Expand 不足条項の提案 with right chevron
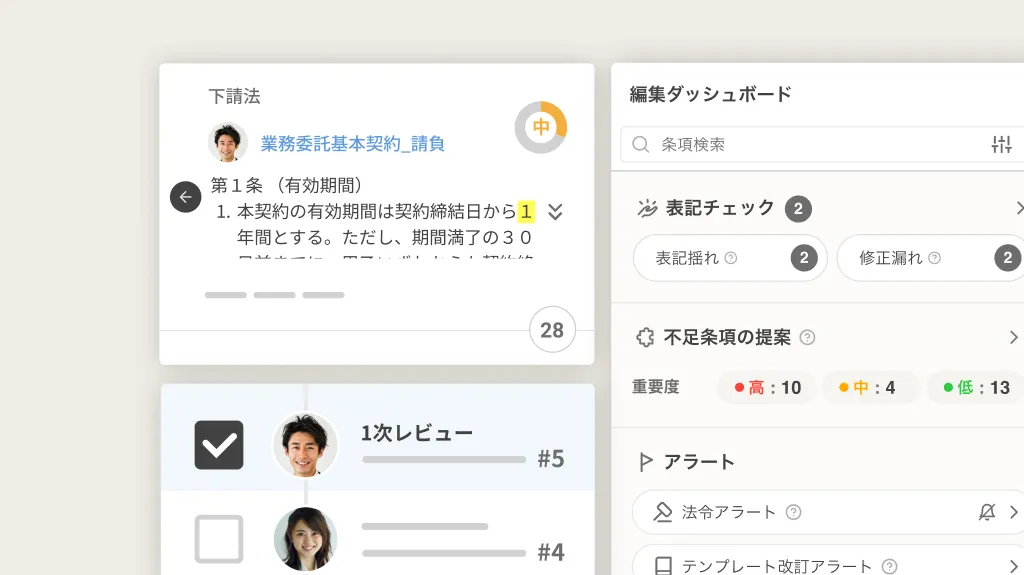 point(1014,337)
